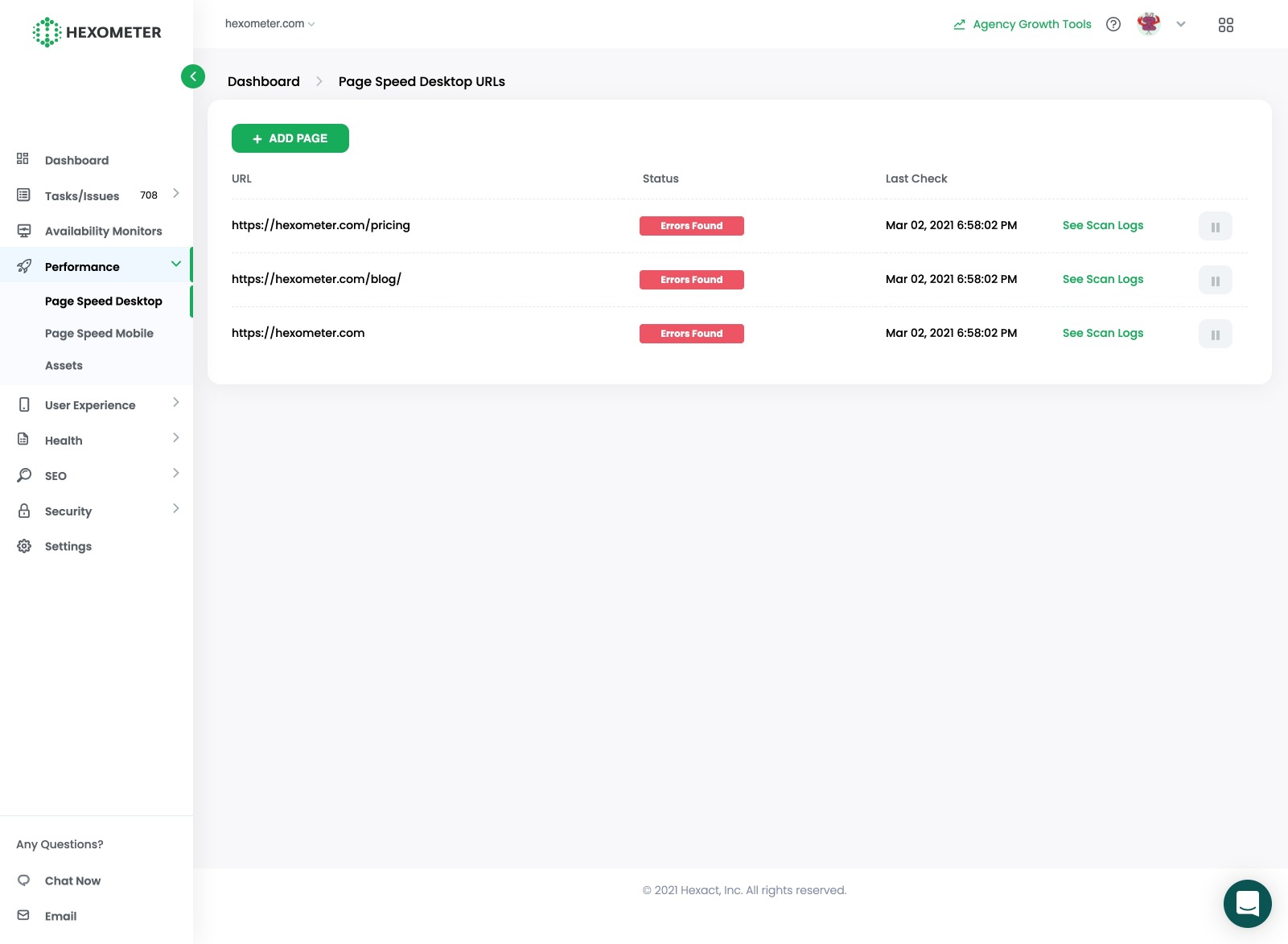This screenshot has width=1288, height=944.
Task: Pause monitoring for hexometer.com/blog/
Action: 1216,280
